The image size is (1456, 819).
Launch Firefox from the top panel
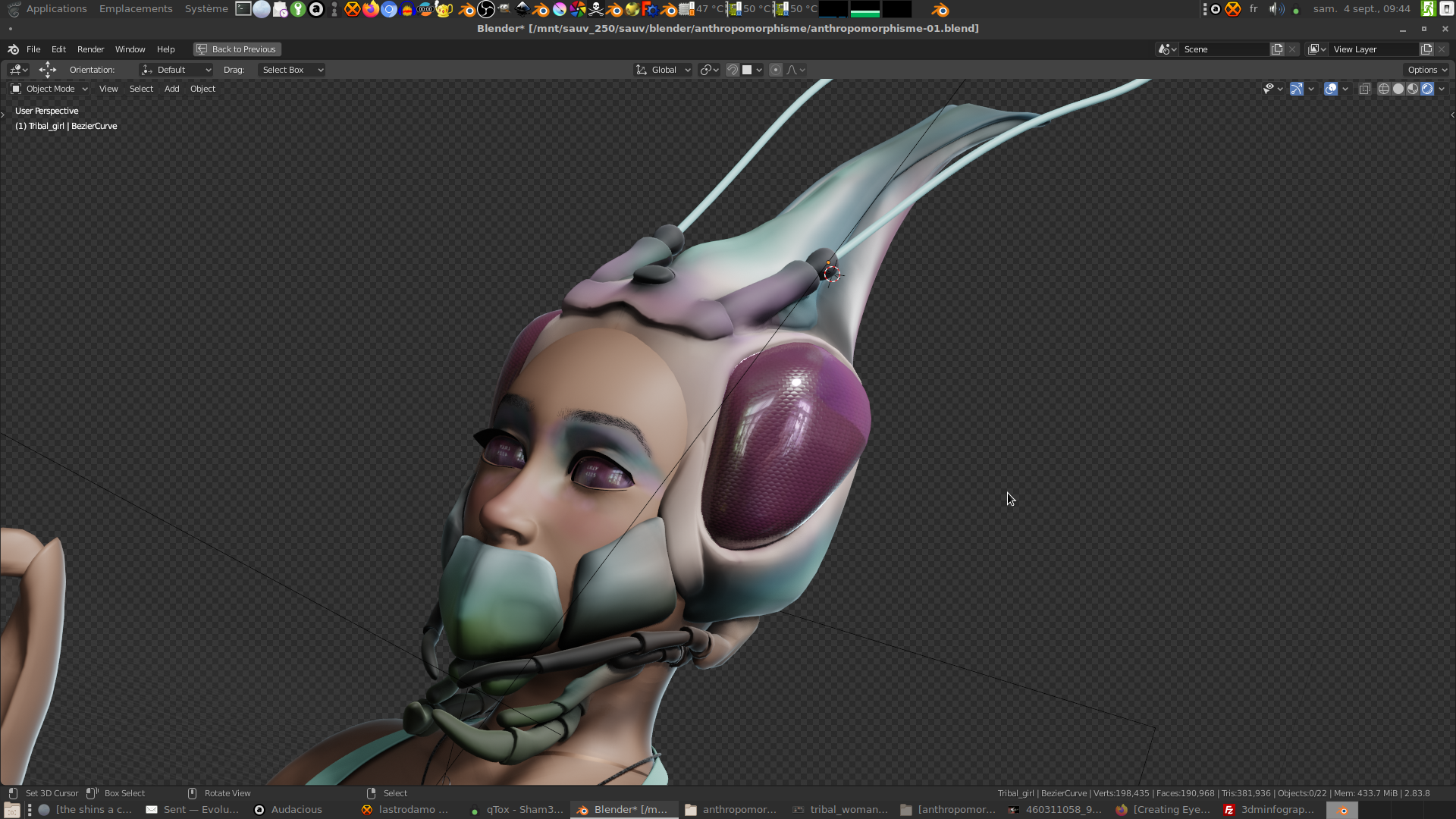[x=370, y=9]
